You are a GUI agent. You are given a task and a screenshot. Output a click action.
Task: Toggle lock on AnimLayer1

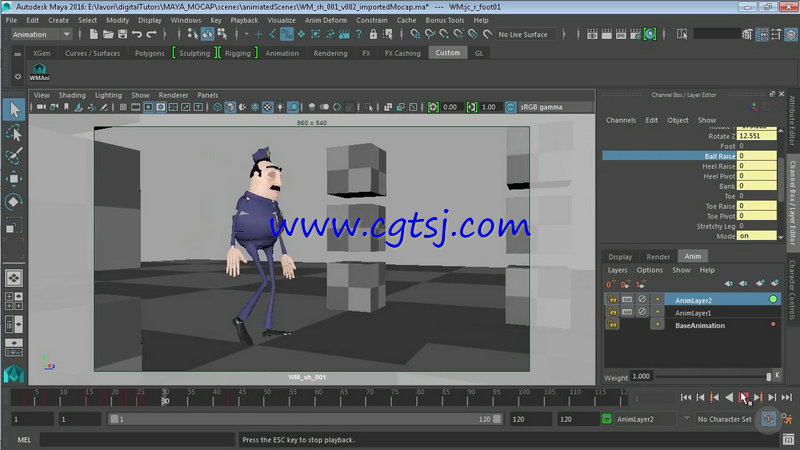[612, 312]
